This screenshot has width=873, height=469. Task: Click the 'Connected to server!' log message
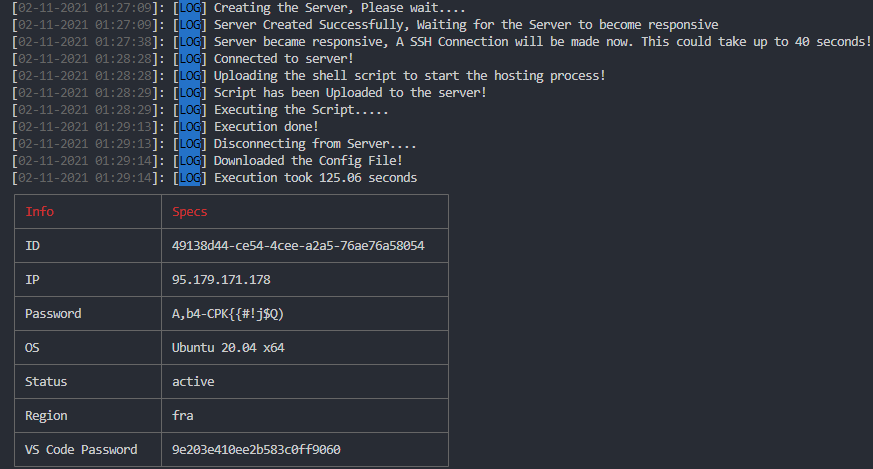(x=283, y=58)
